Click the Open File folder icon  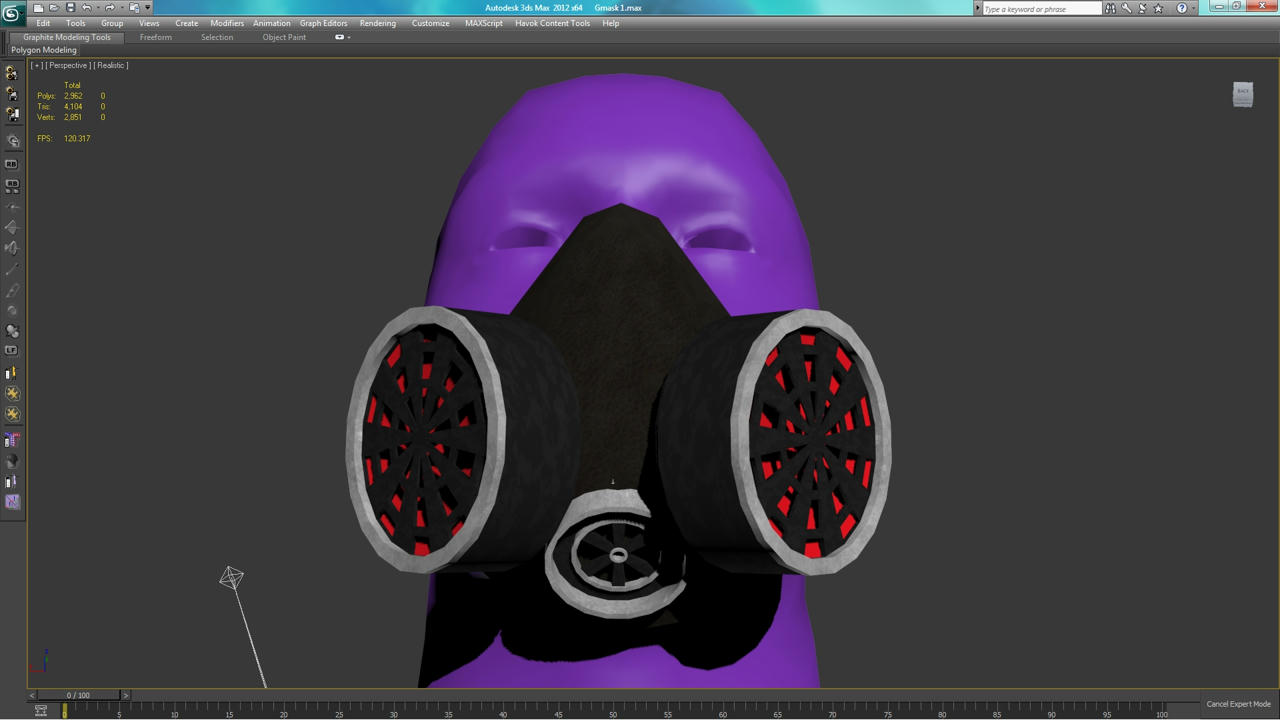tap(54, 8)
